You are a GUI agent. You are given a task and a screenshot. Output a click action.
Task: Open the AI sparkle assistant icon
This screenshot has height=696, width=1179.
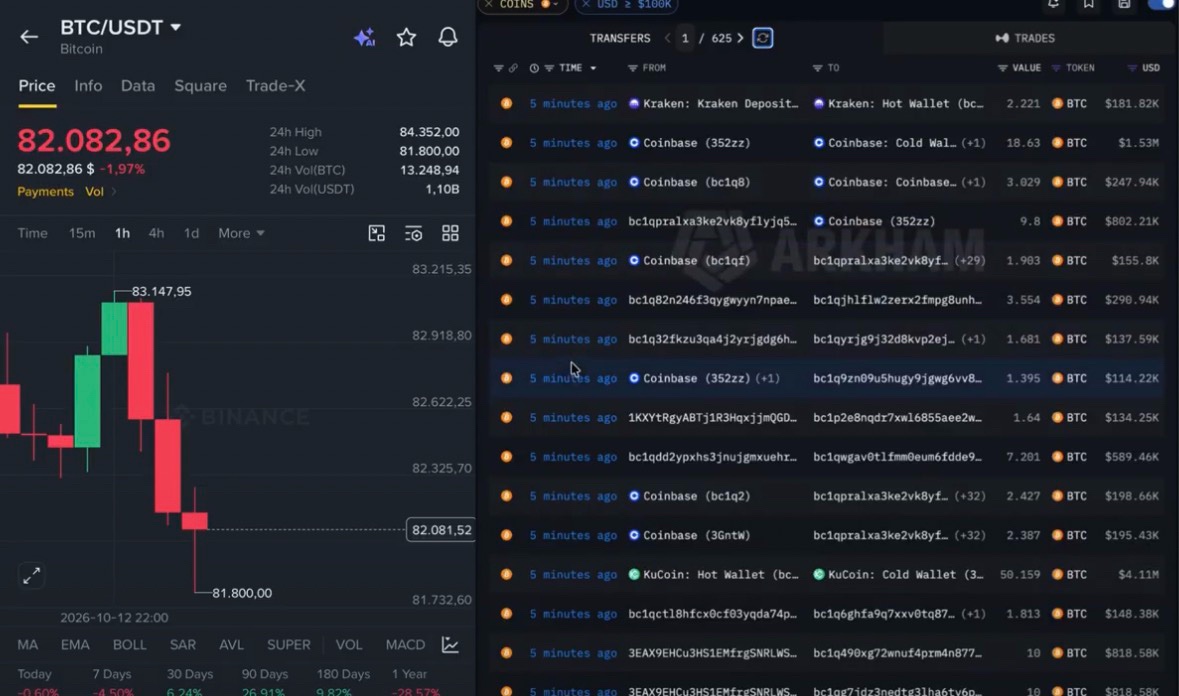[x=365, y=37]
